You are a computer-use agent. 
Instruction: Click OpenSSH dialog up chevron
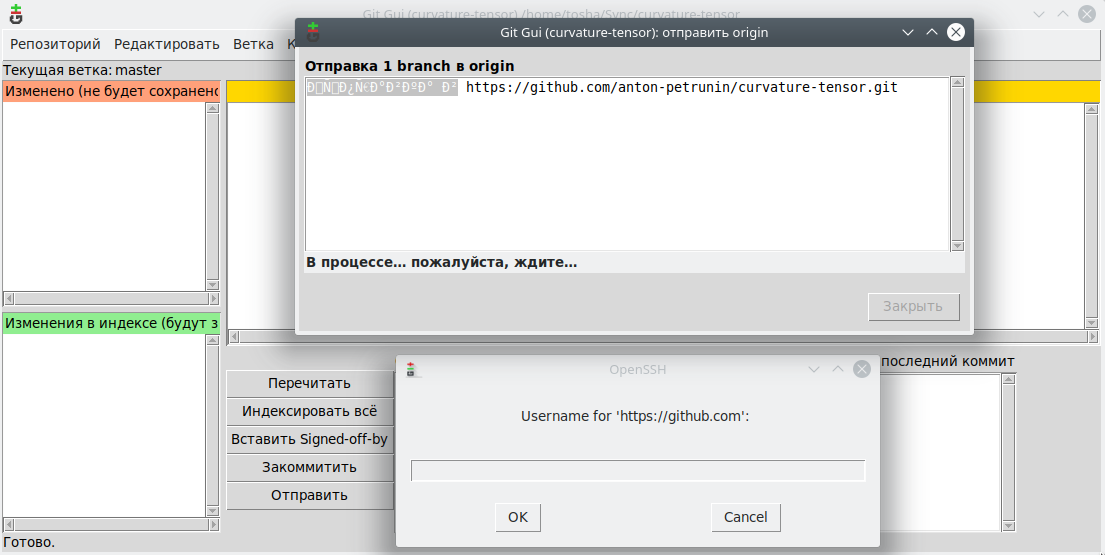tap(838, 369)
